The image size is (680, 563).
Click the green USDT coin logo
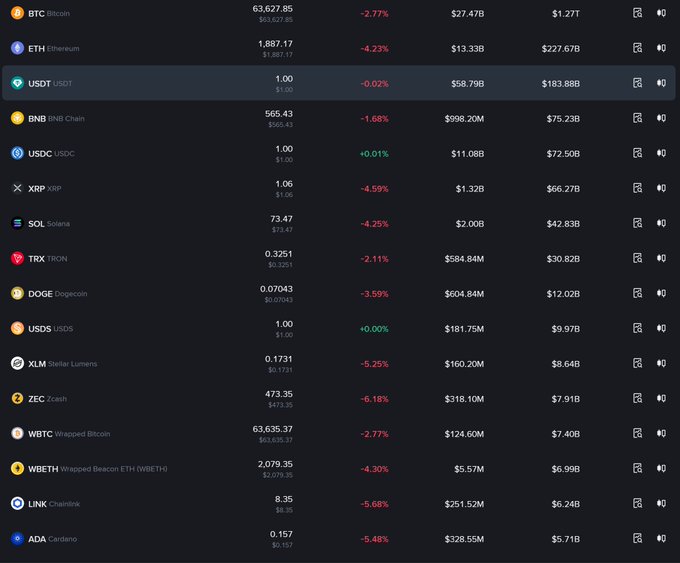[x=17, y=83]
